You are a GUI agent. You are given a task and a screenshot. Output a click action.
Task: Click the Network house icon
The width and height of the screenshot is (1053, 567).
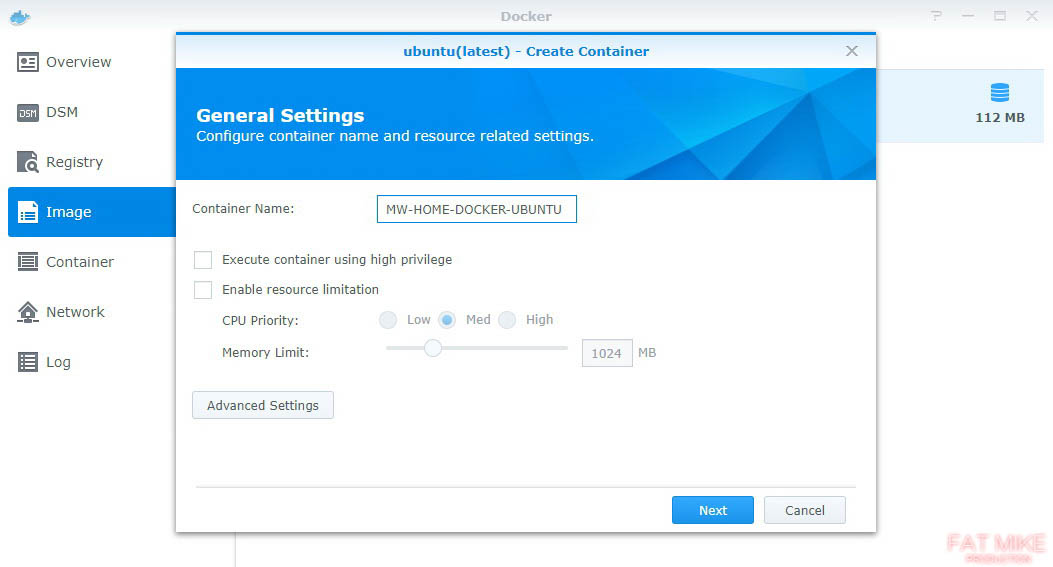(28, 312)
